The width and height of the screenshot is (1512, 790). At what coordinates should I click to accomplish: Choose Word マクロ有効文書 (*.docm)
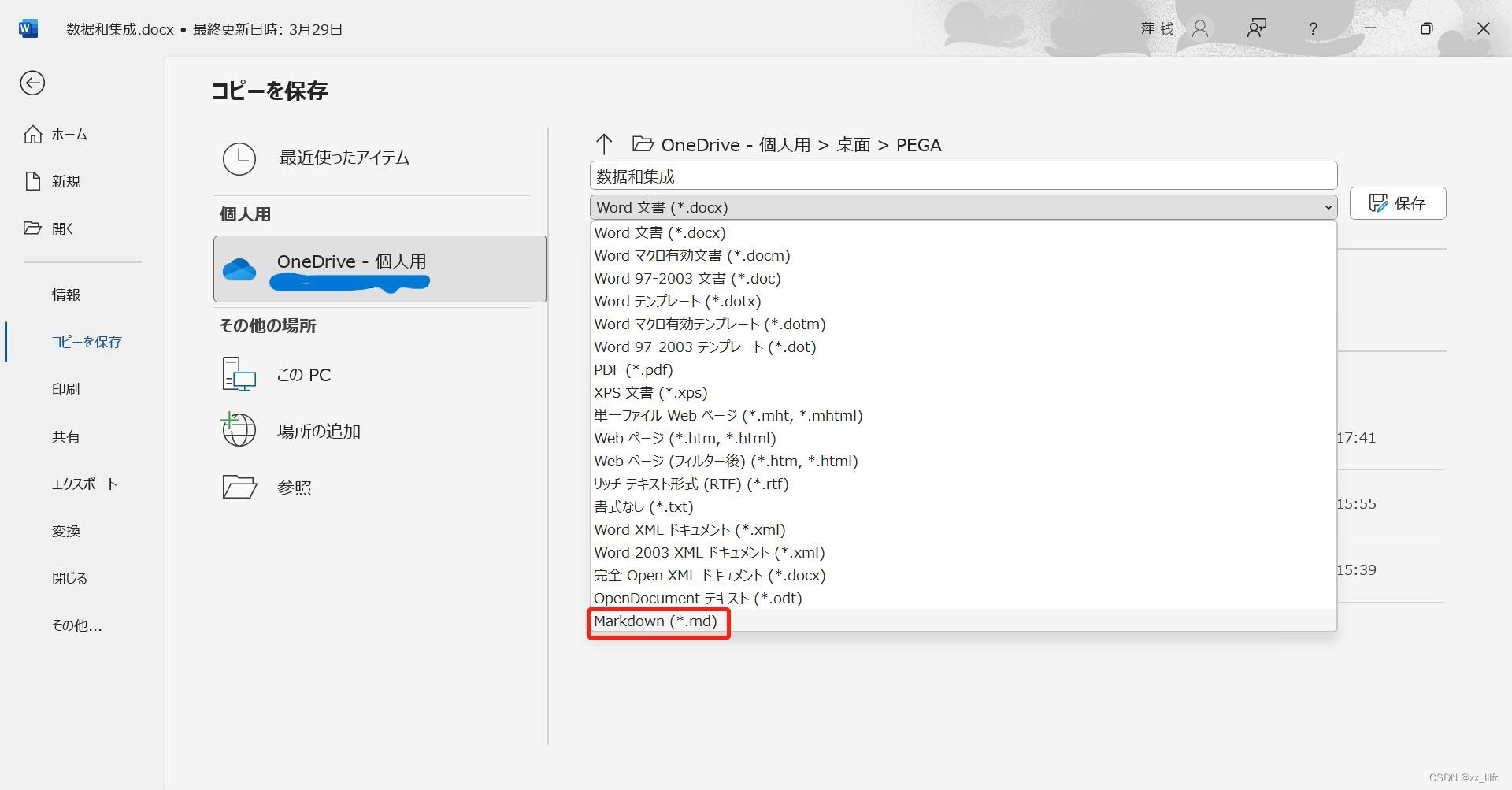pyautogui.click(x=963, y=255)
